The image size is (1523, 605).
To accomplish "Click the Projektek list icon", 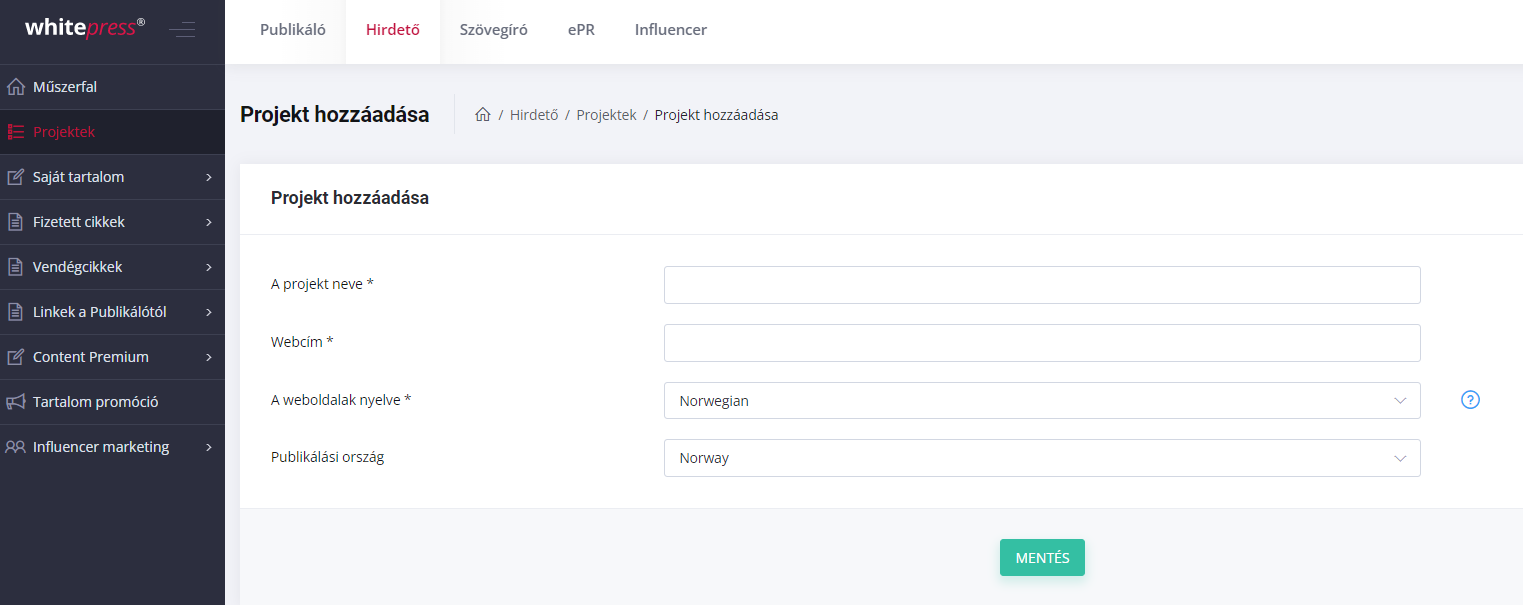I will click(15, 132).
